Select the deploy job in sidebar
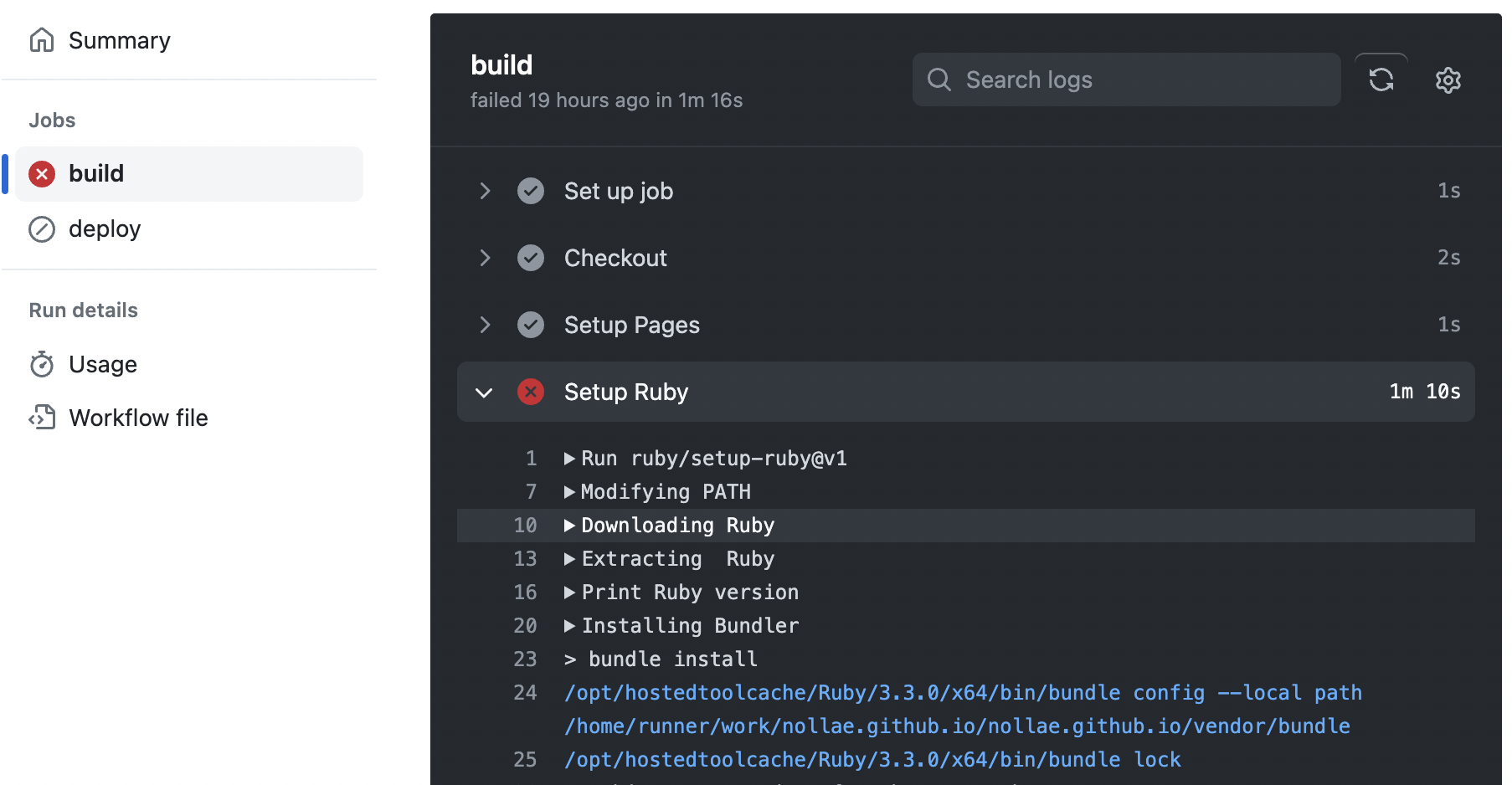 (x=105, y=229)
